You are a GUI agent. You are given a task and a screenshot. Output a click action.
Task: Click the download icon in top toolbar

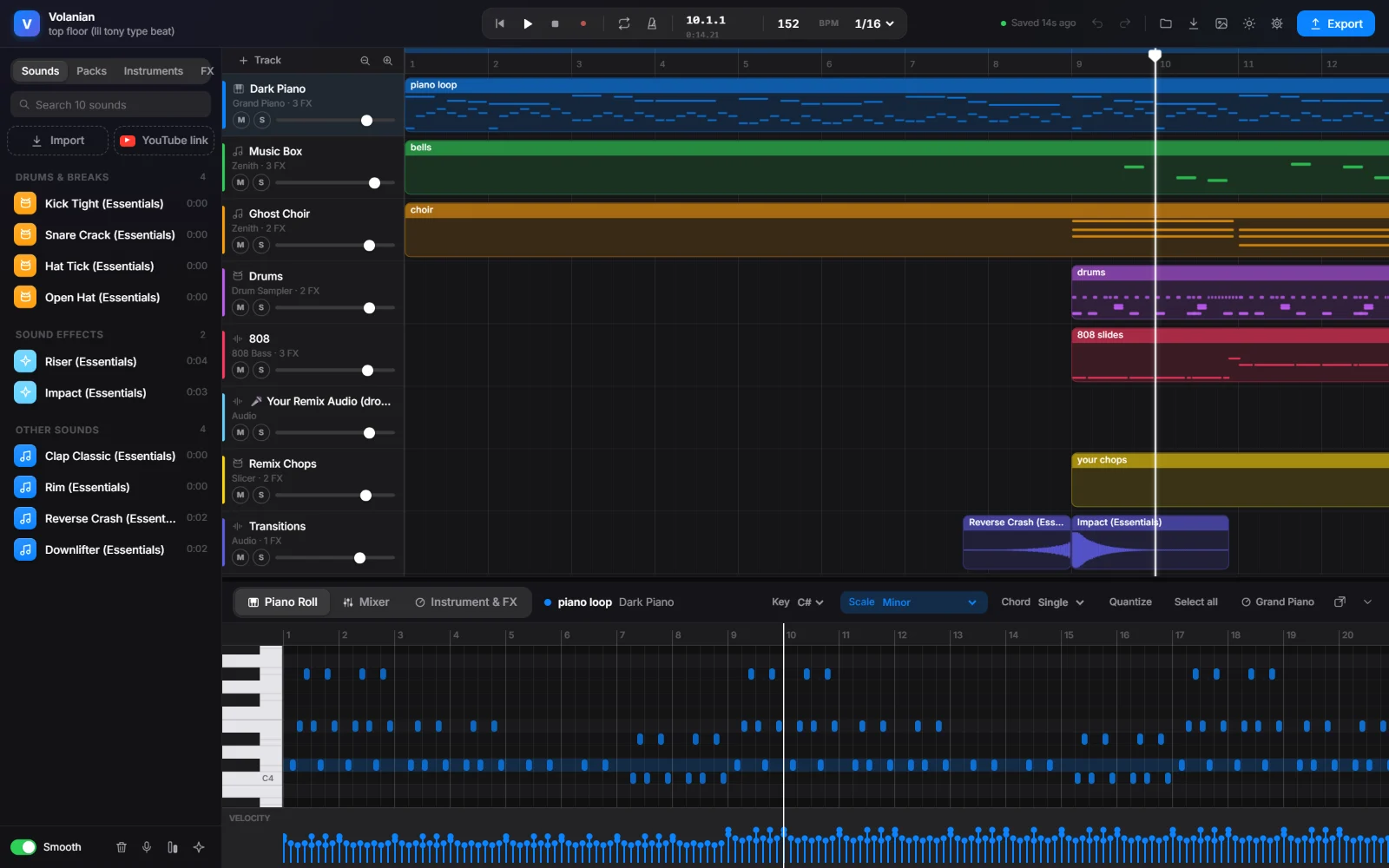coord(1194,23)
